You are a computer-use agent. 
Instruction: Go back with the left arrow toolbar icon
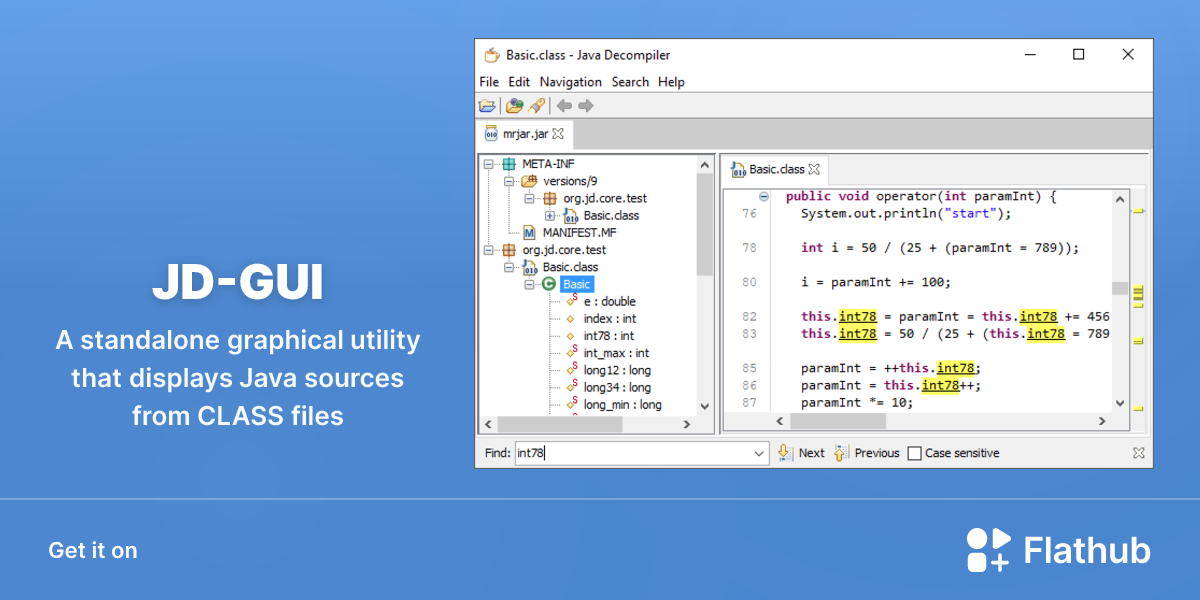(x=564, y=106)
